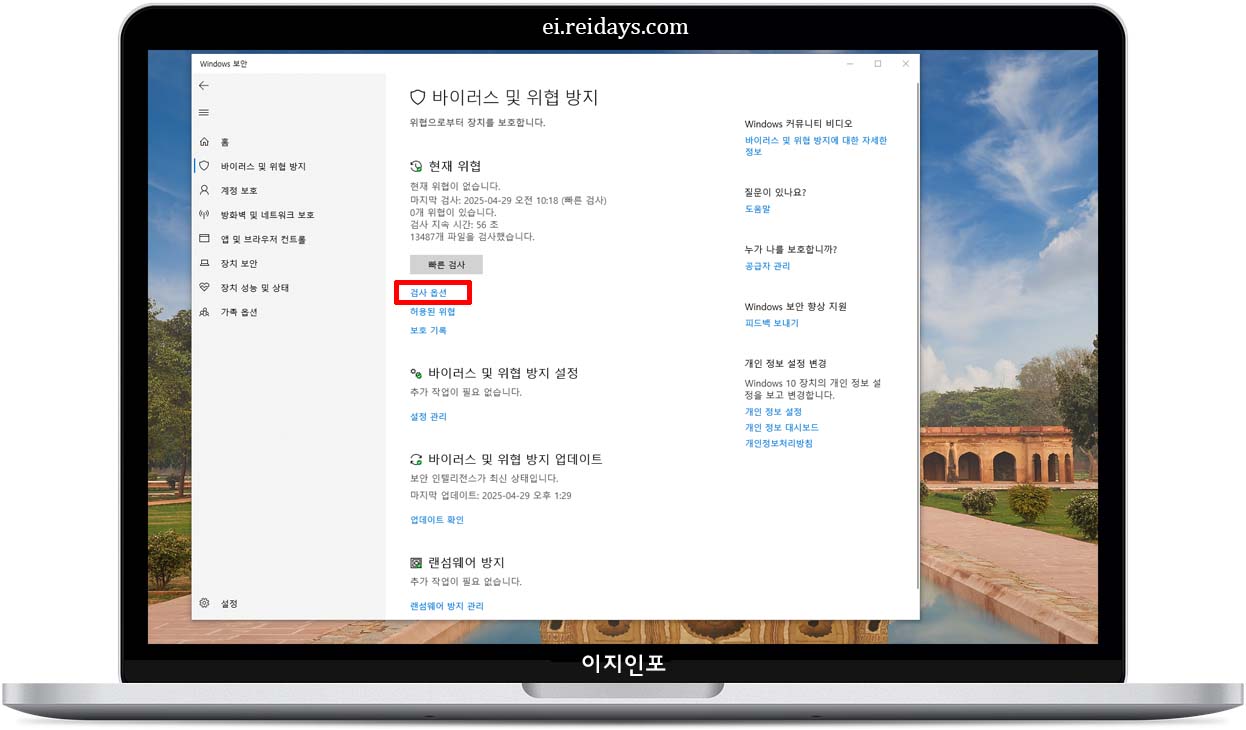Open the hamburger navigation menu icon
Viewport: 1246px width, 730px height.
click(x=204, y=112)
